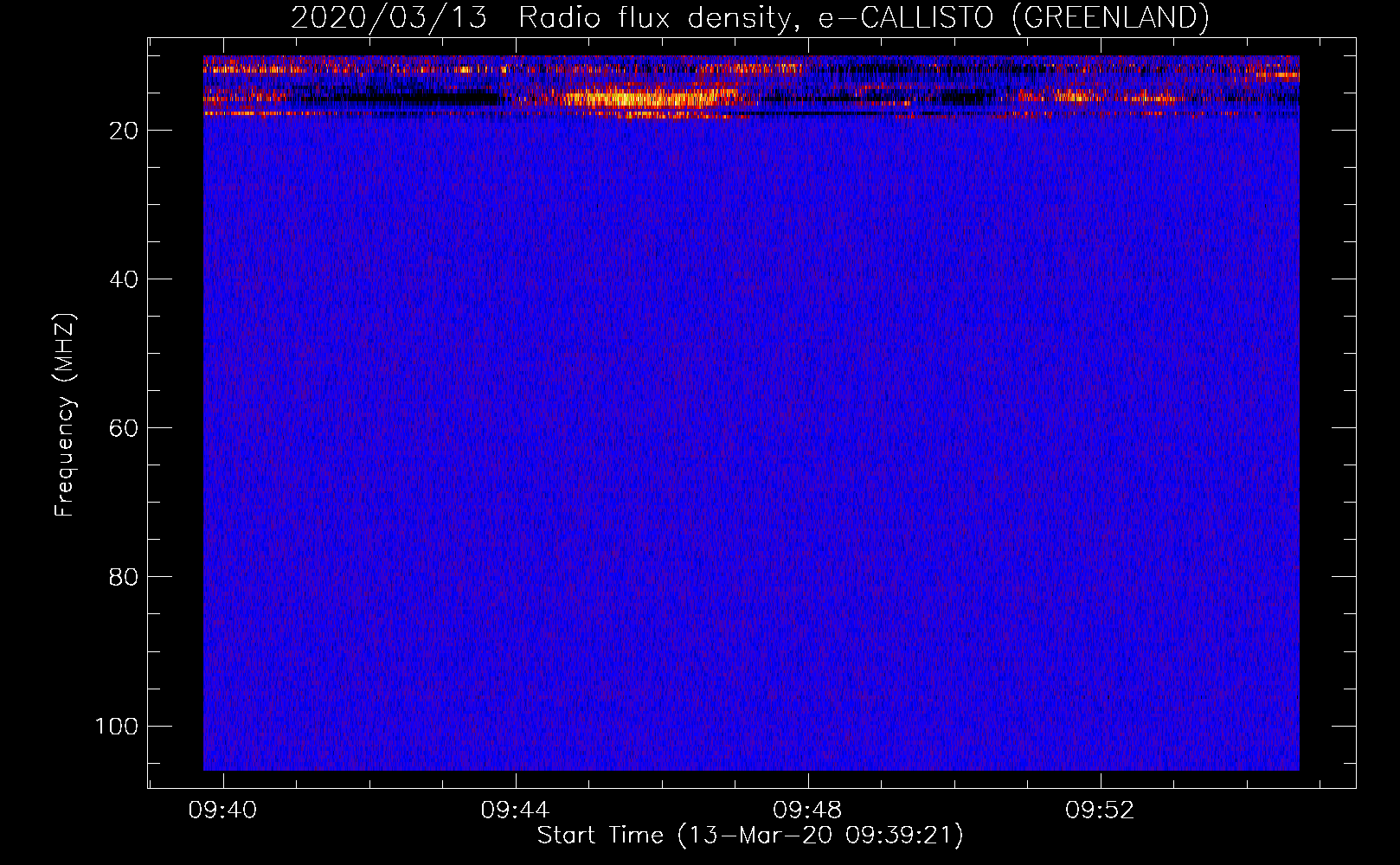Click the 'Start Time (13-Mar-20 09:39:21)' axis label
This screenshot has width=1400, height=865.
pos(750,836)
